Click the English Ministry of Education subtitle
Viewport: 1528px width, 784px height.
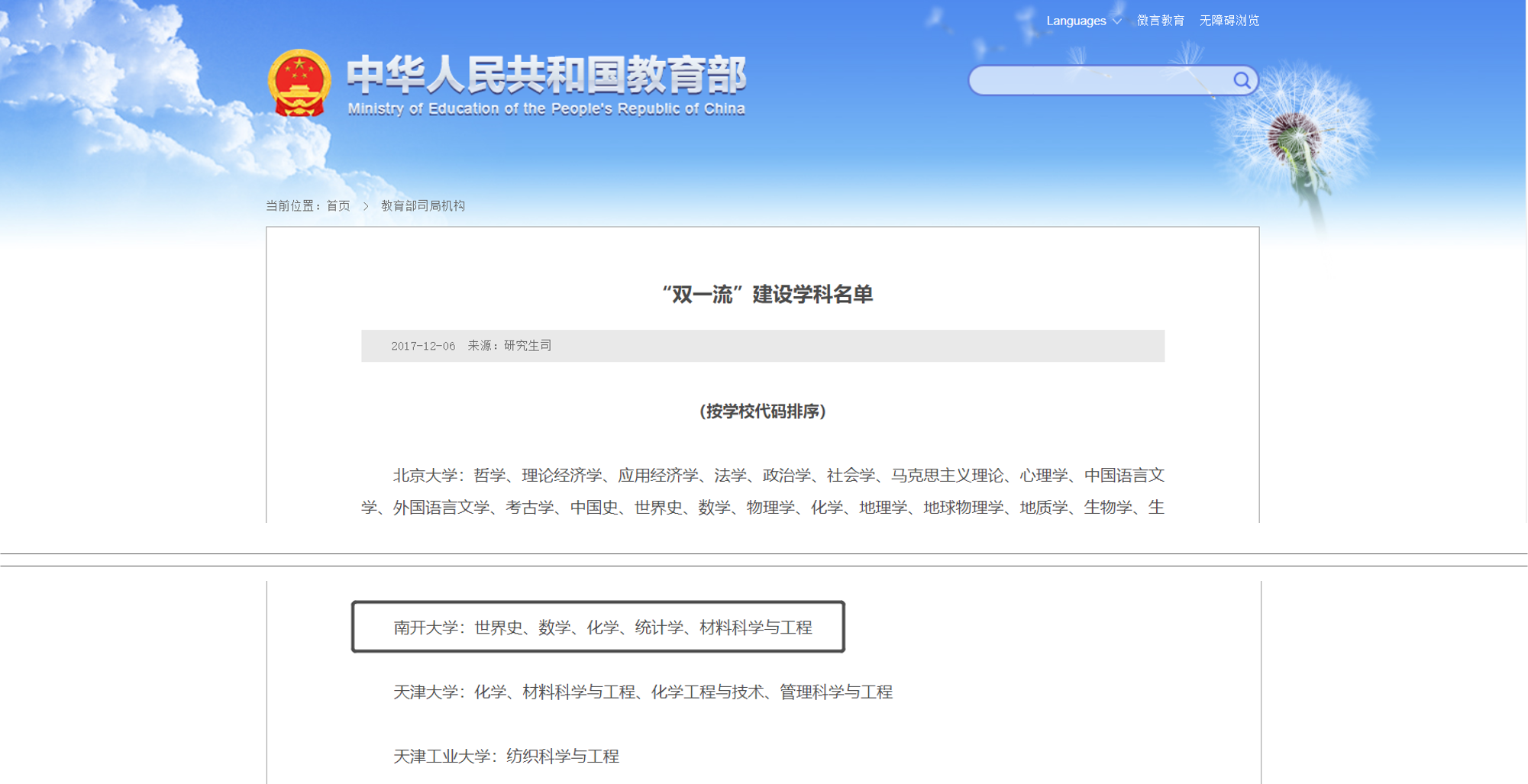point(546,109)
